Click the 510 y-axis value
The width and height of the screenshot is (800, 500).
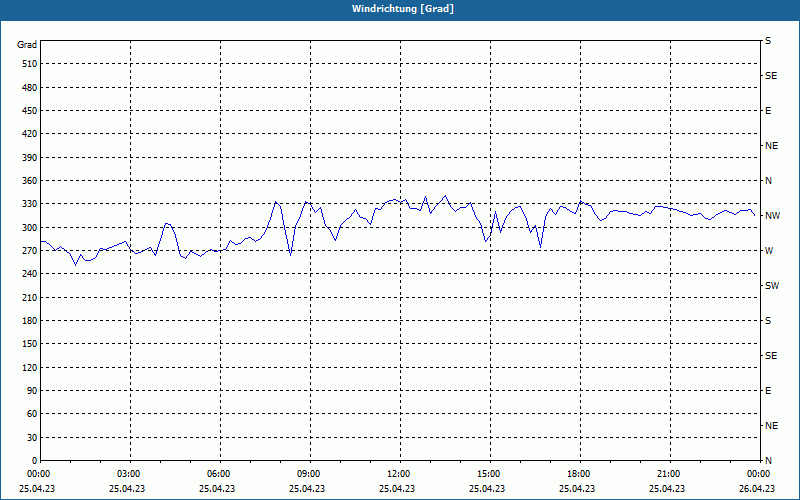[30, 64]
